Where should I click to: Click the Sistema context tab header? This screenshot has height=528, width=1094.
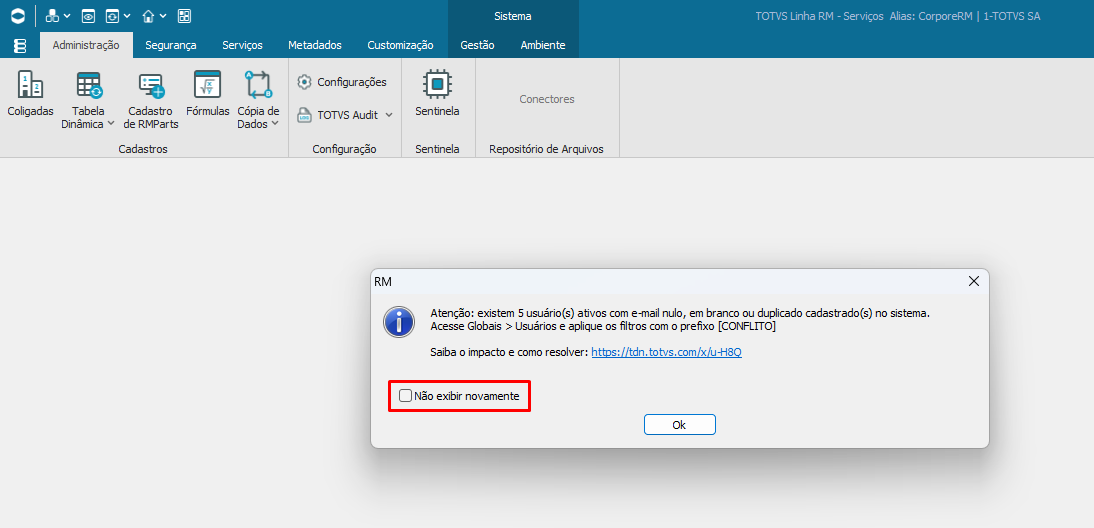click(x=513, y=16)
